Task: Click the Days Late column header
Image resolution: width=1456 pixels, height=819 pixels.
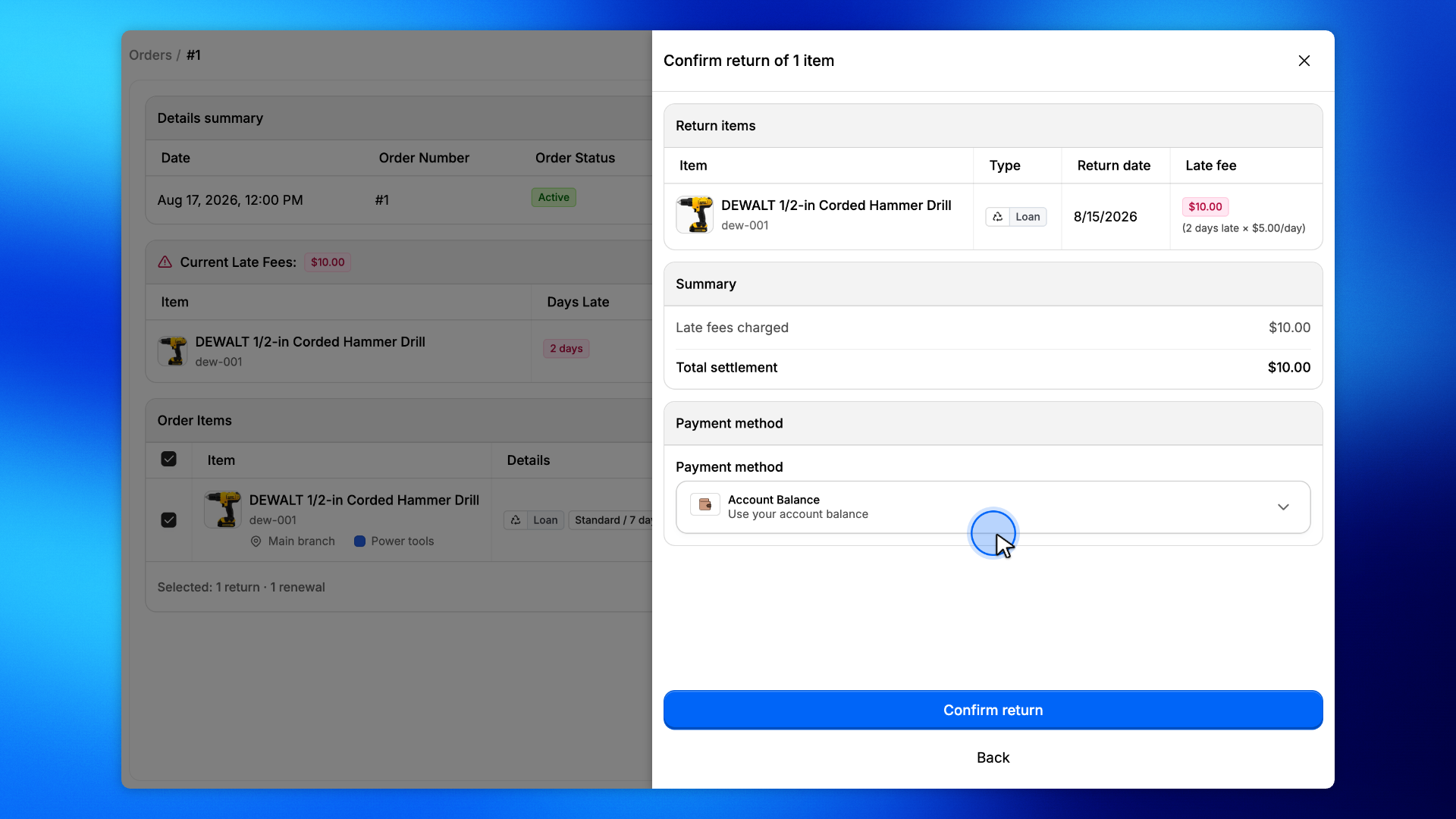Action: tap(578, 302)
